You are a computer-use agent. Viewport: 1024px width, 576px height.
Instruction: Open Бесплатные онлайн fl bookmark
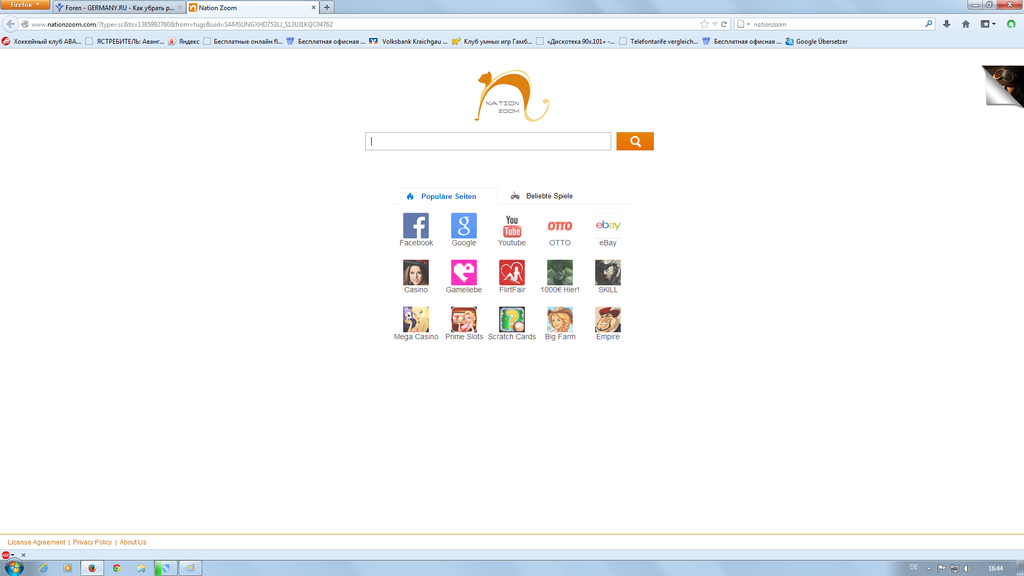point(243,41)
